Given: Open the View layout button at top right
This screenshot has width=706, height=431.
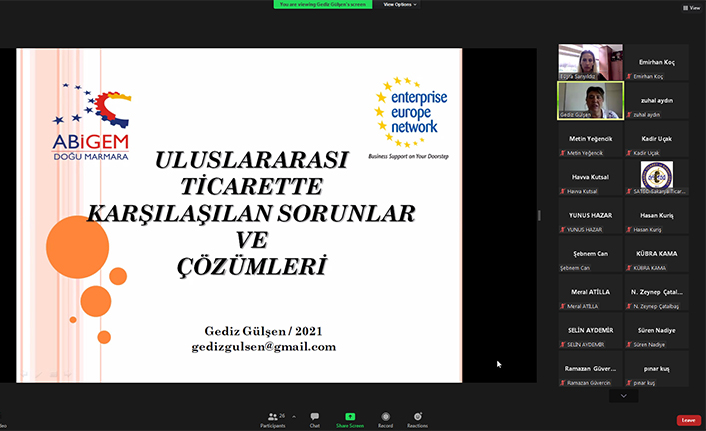Looking at the screenshot, I should (692, 8).
